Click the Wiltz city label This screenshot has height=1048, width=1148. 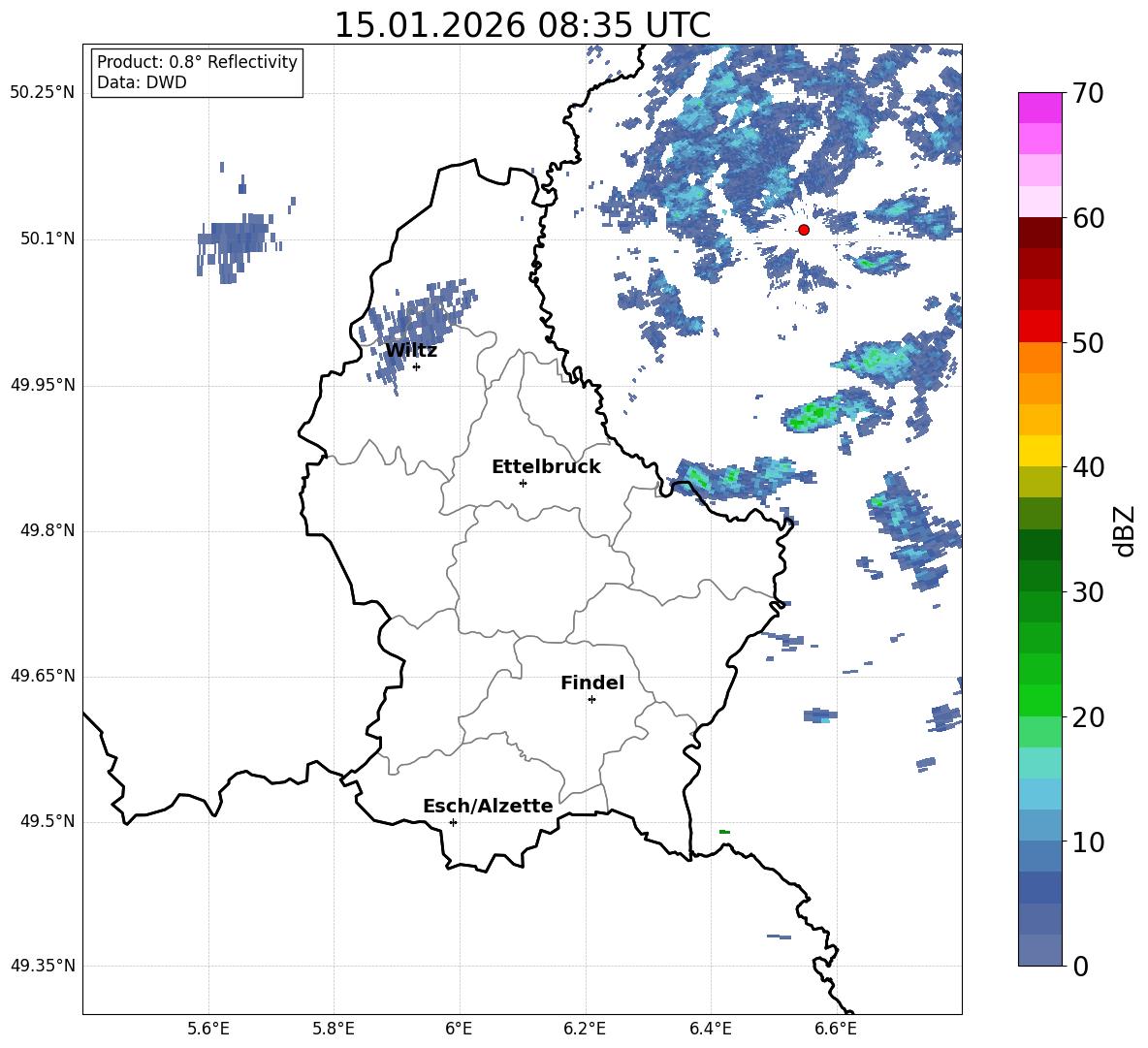point(411,351)
